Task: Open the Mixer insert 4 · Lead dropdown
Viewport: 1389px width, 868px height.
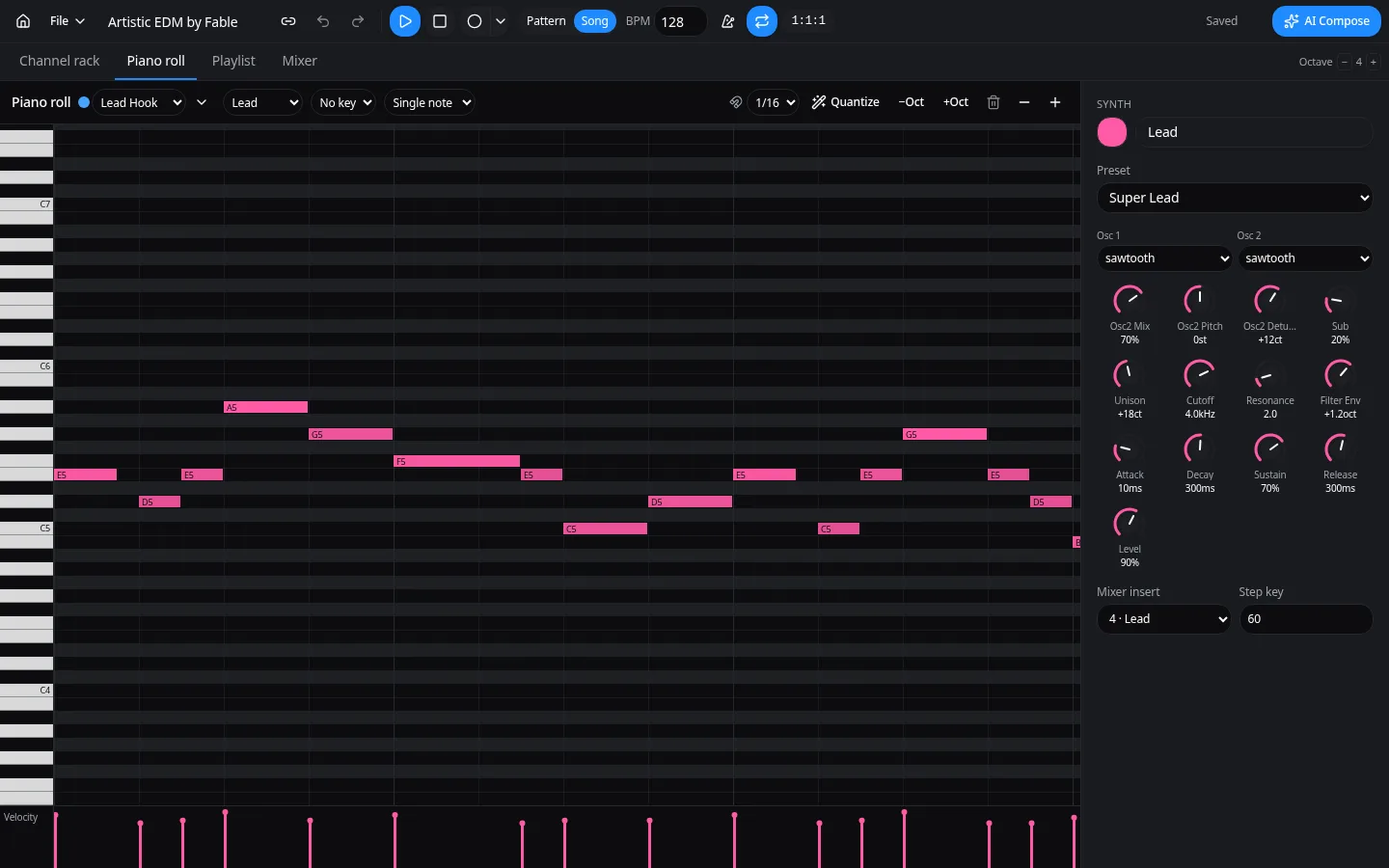Action: point(1165,619)
